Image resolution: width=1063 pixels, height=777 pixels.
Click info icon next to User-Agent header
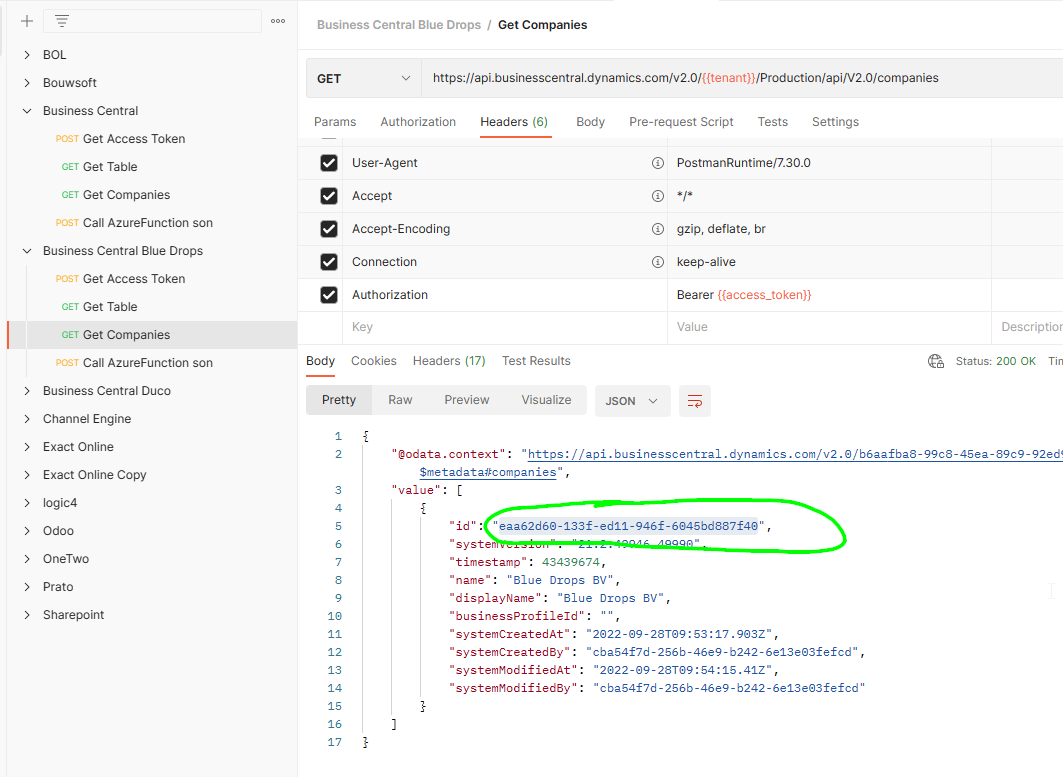[x=658, y=163]
